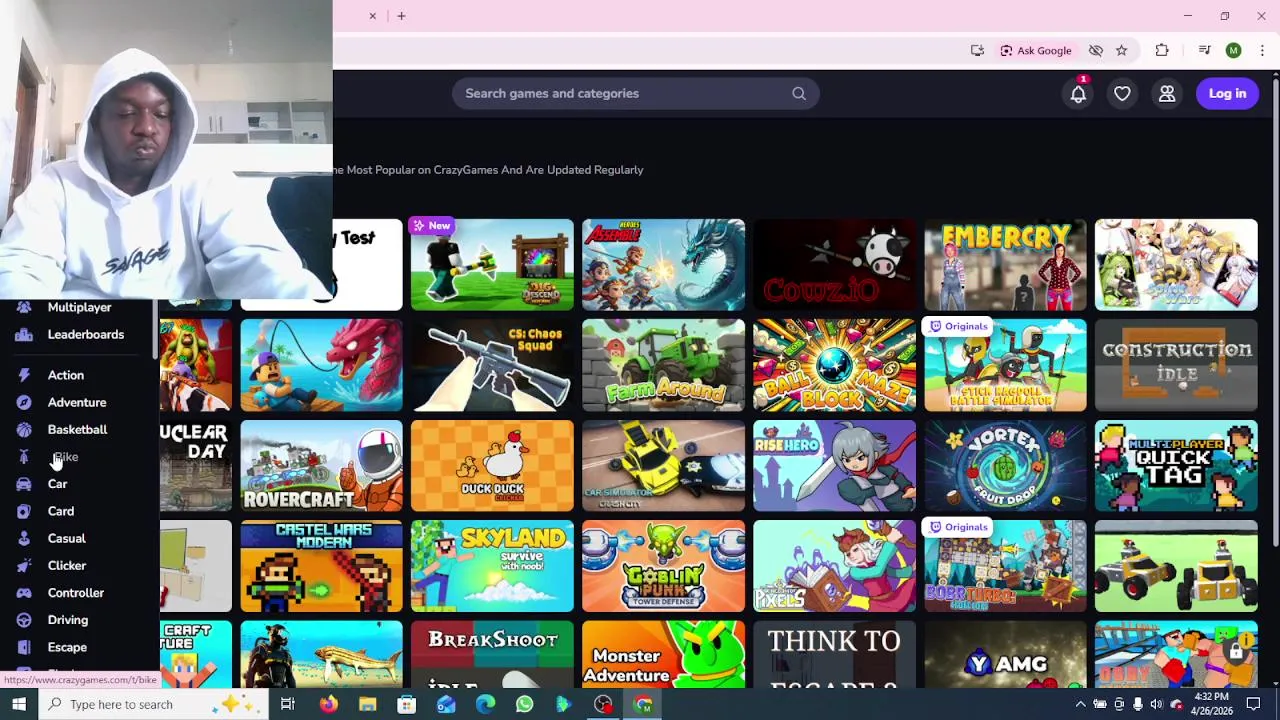This screenshot has height=720, width=1280.
Task: Open Microsoft Store from the taskbar
Action: point(406,704)
